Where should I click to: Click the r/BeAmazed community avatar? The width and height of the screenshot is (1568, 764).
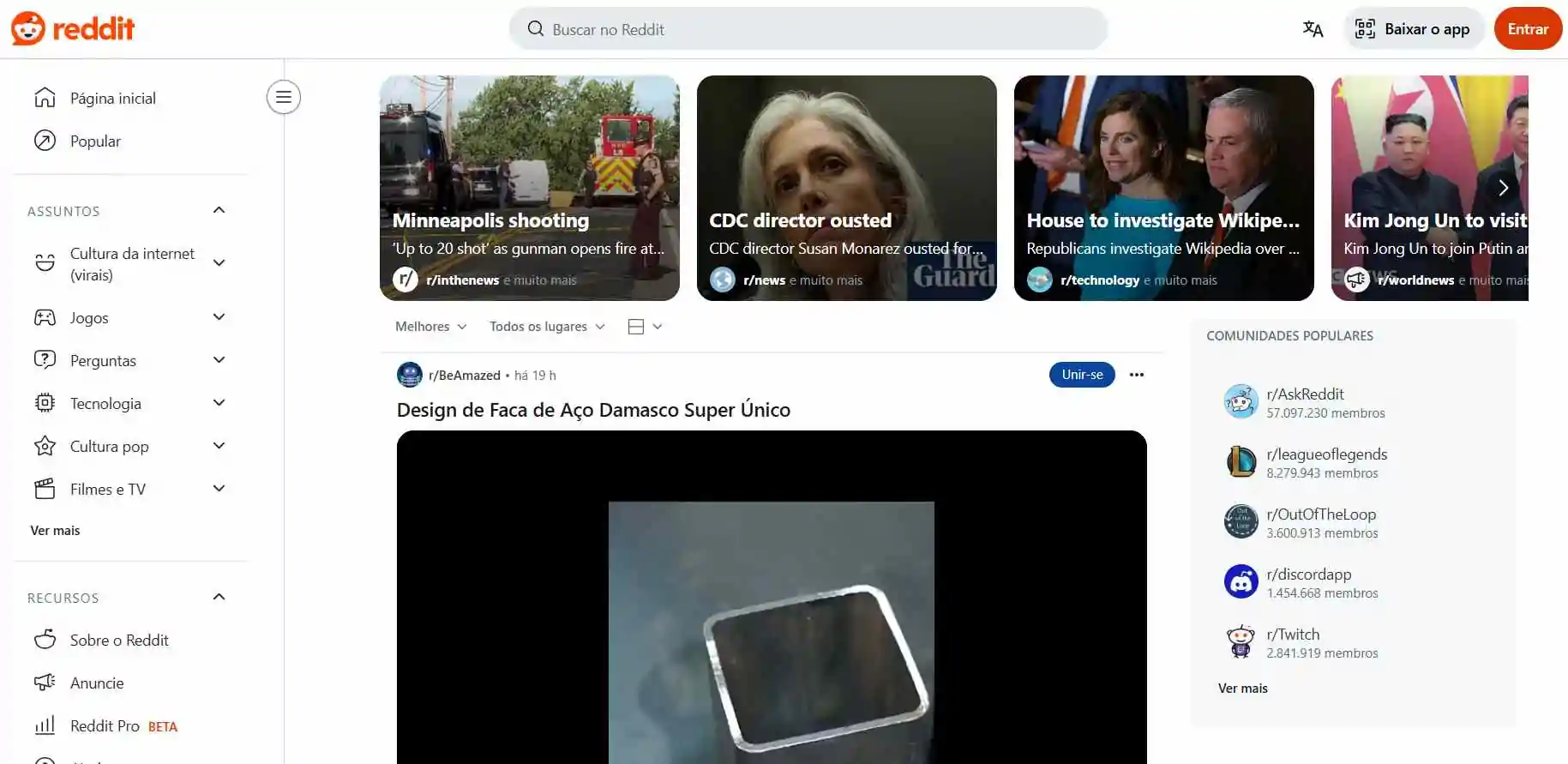(410, 375)
